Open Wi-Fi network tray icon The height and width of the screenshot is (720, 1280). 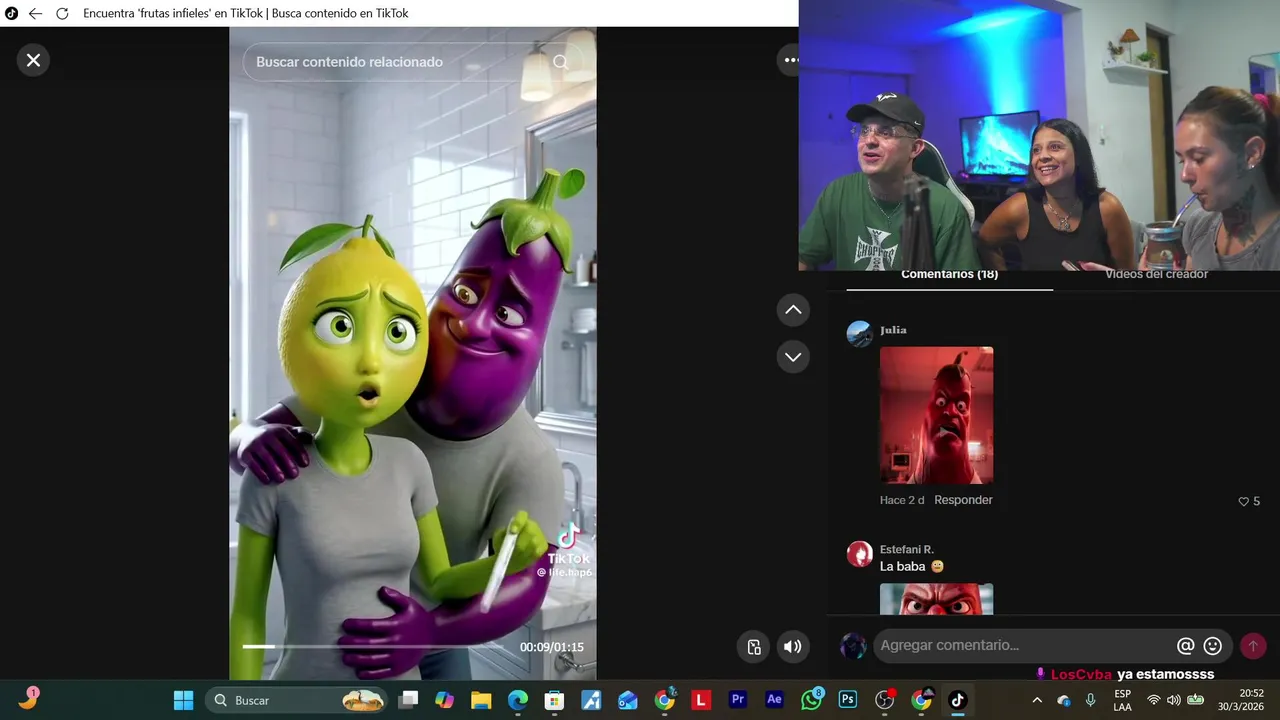click(1153, 700)
